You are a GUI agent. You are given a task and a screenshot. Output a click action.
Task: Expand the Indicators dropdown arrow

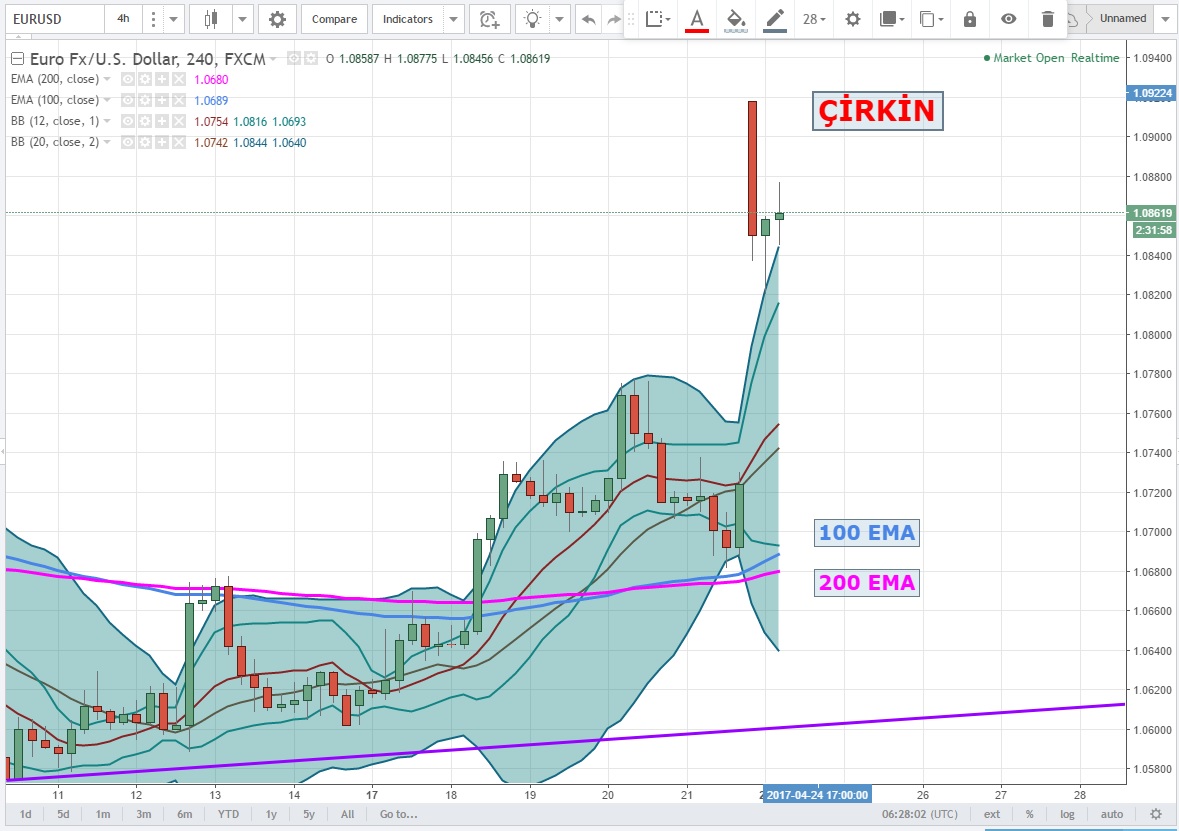tap(454, 19)
